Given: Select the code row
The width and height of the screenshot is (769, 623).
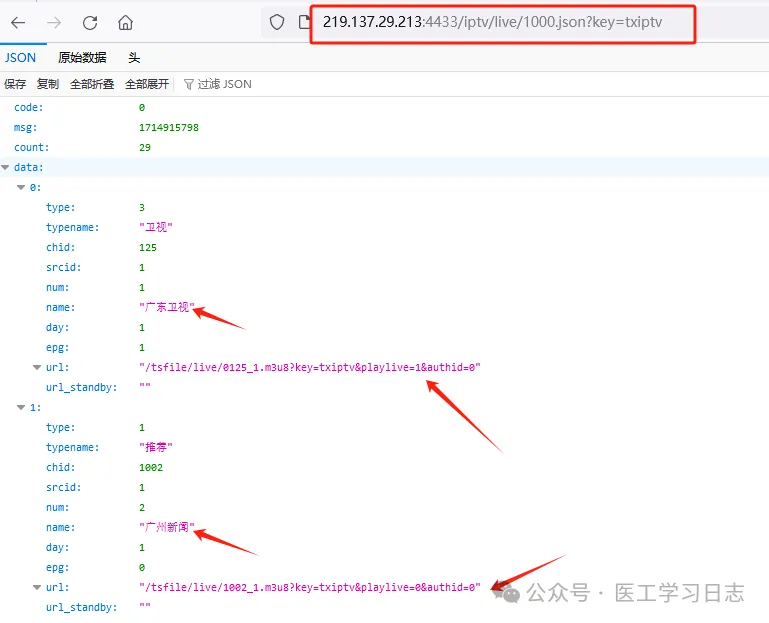Looking at the screenshot, I should [x=384, y=107].
